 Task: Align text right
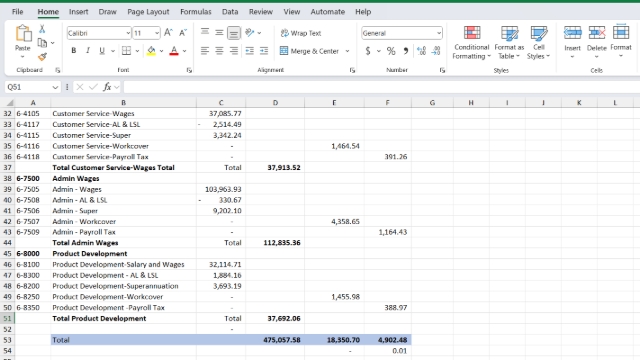pos(234,51)
